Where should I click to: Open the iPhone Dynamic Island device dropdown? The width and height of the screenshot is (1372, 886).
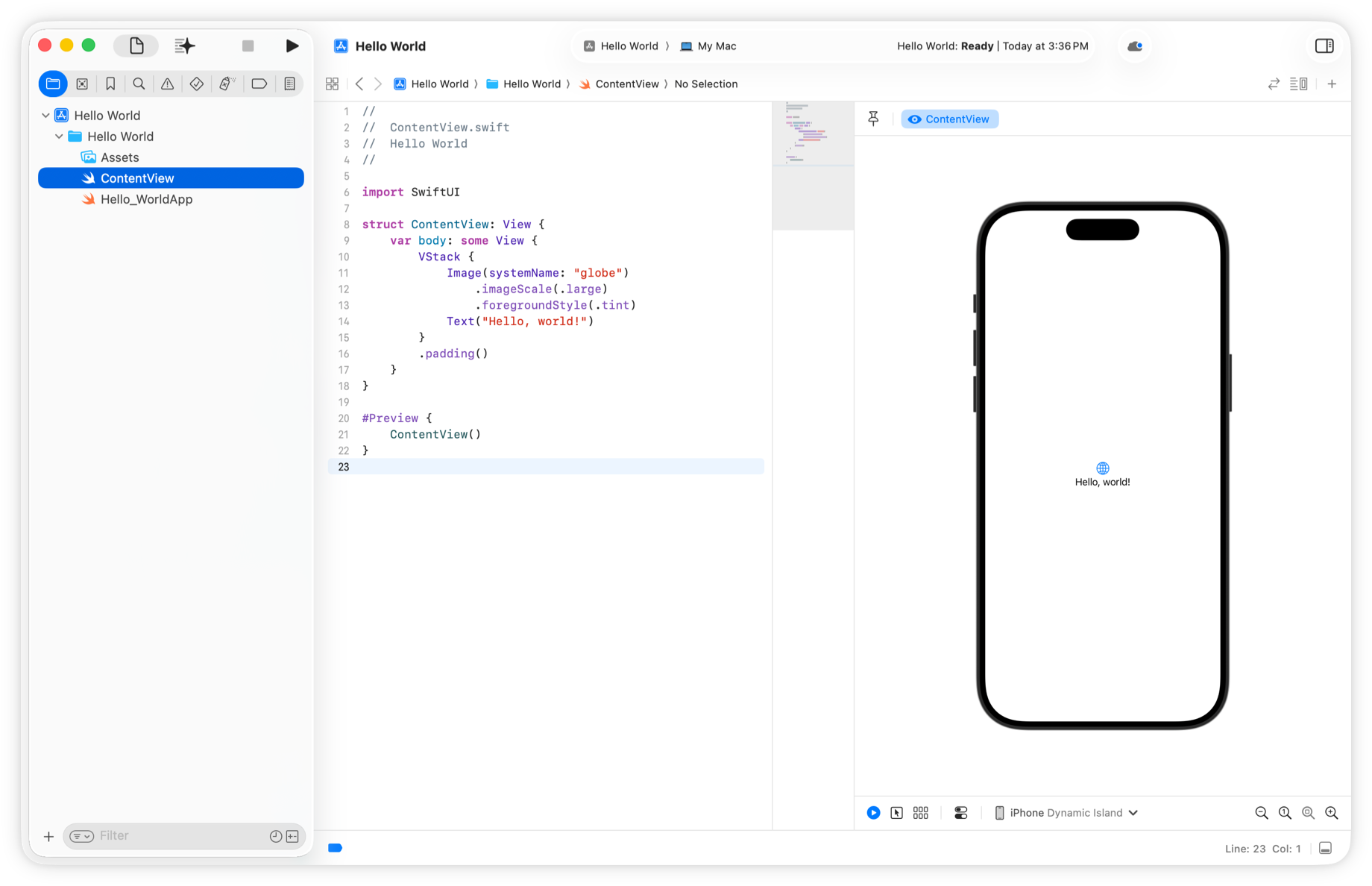(1066, 812)
